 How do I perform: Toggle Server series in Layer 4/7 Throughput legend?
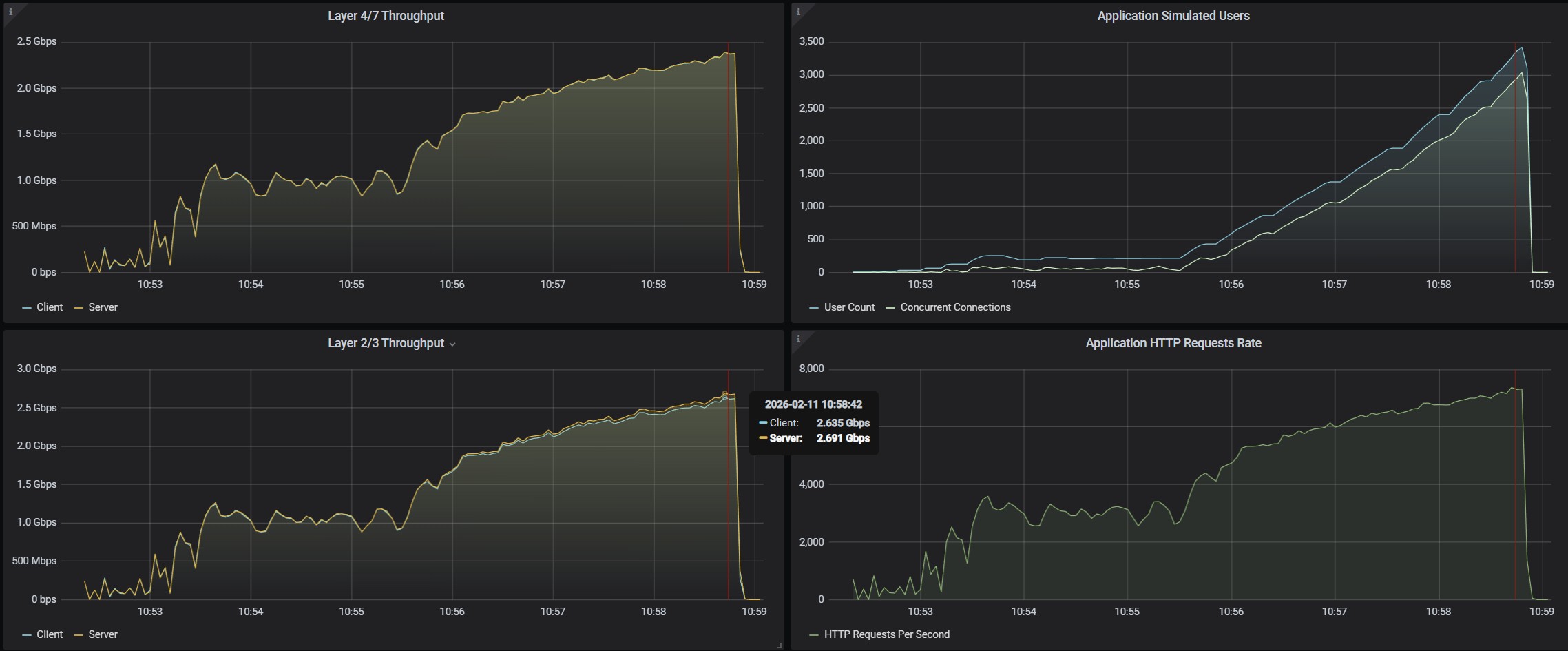coord(103,307)
